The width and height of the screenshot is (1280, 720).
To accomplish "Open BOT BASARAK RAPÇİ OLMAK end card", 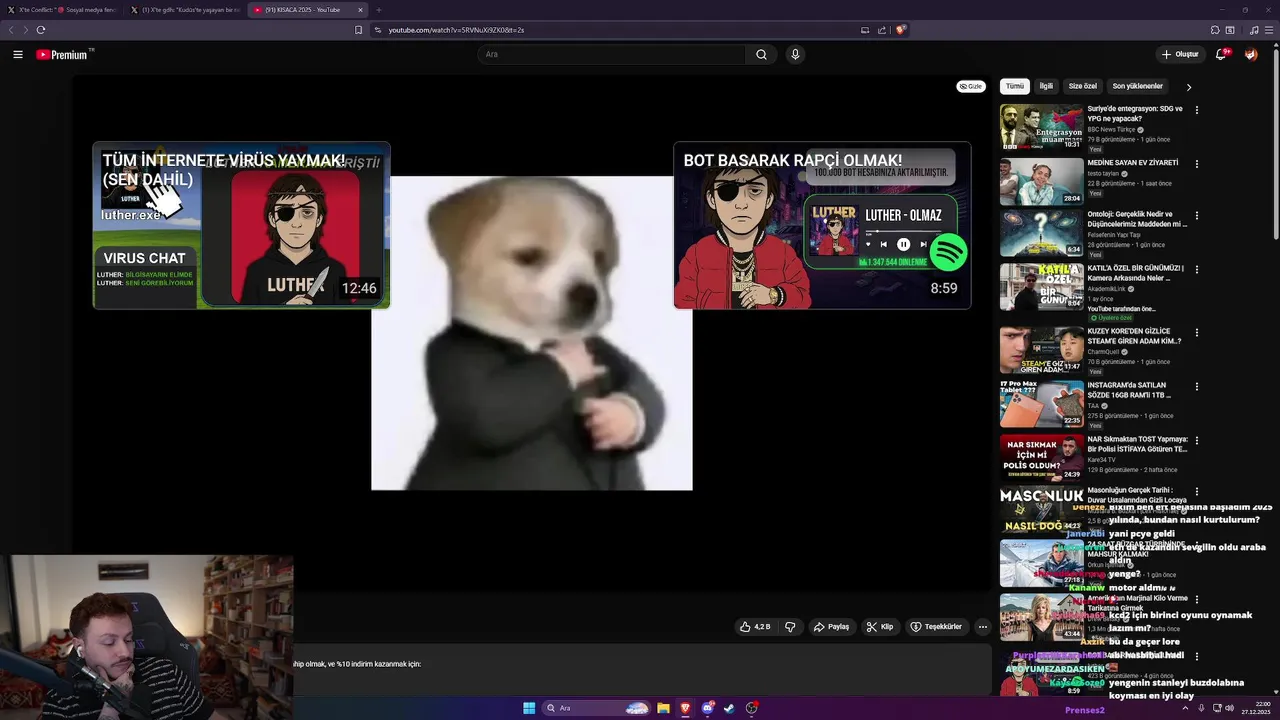I will point(822,225).
